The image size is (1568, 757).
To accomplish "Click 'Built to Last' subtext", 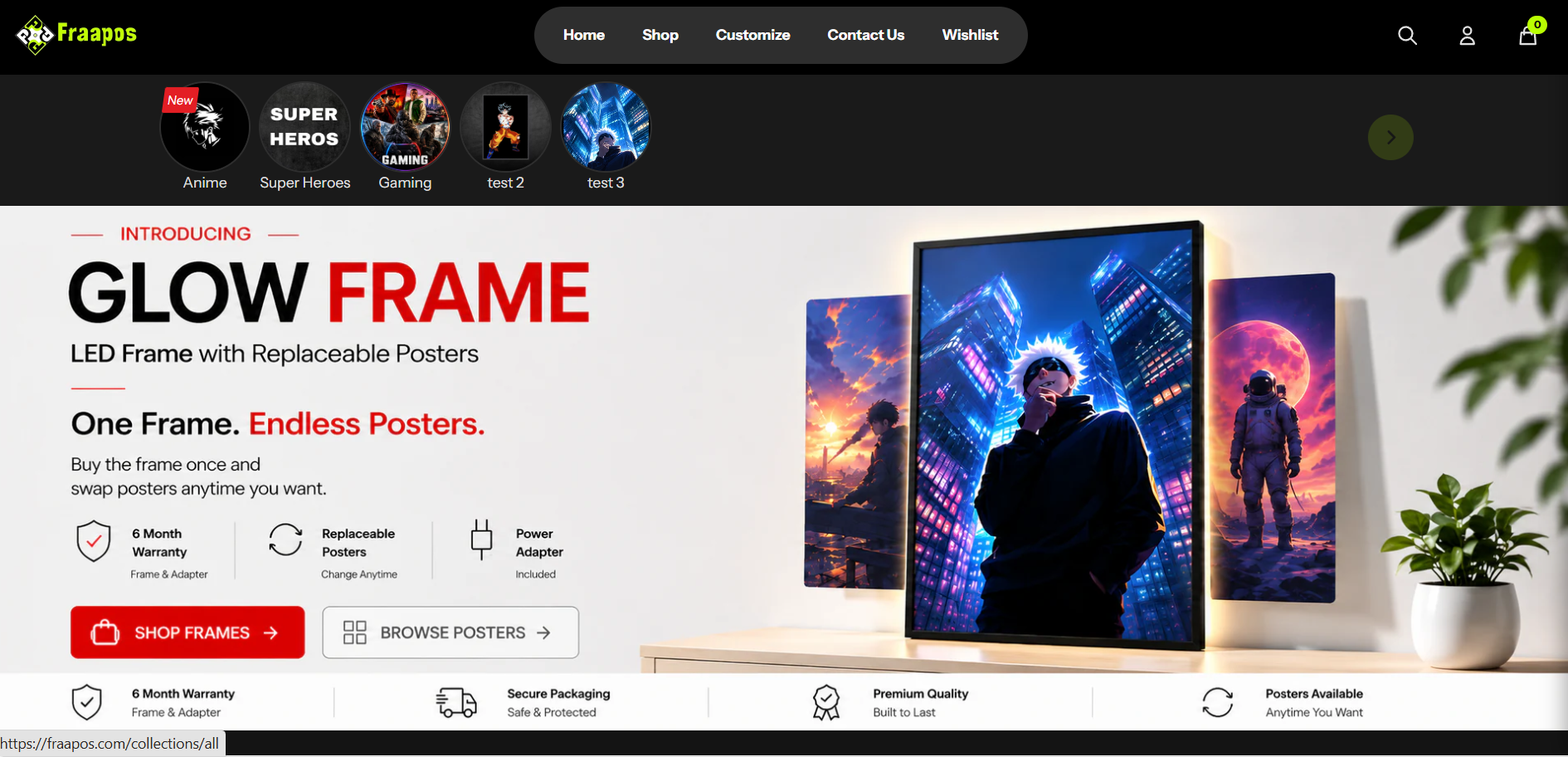I will (x=904, y=712).
